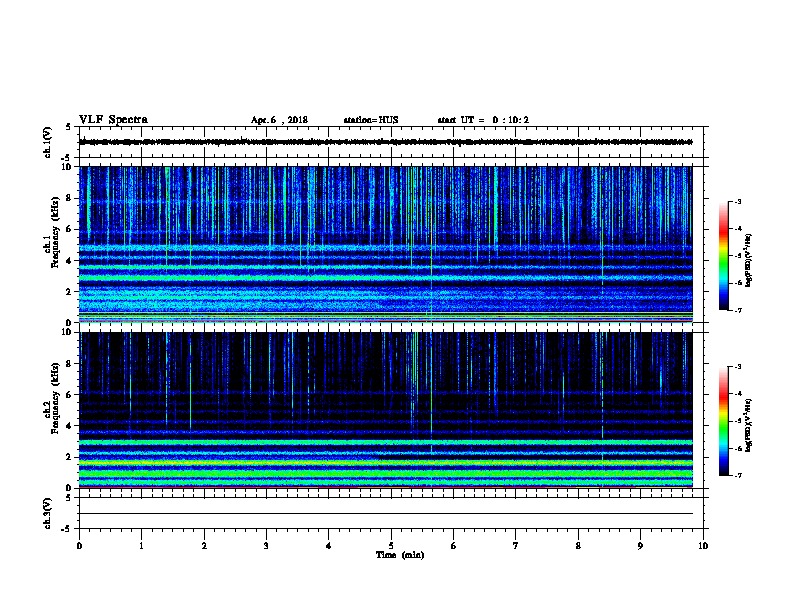Screen dimensions: 792x612
Task: Click the "ch.1(V)" axis label
Action: click(47, 142)
